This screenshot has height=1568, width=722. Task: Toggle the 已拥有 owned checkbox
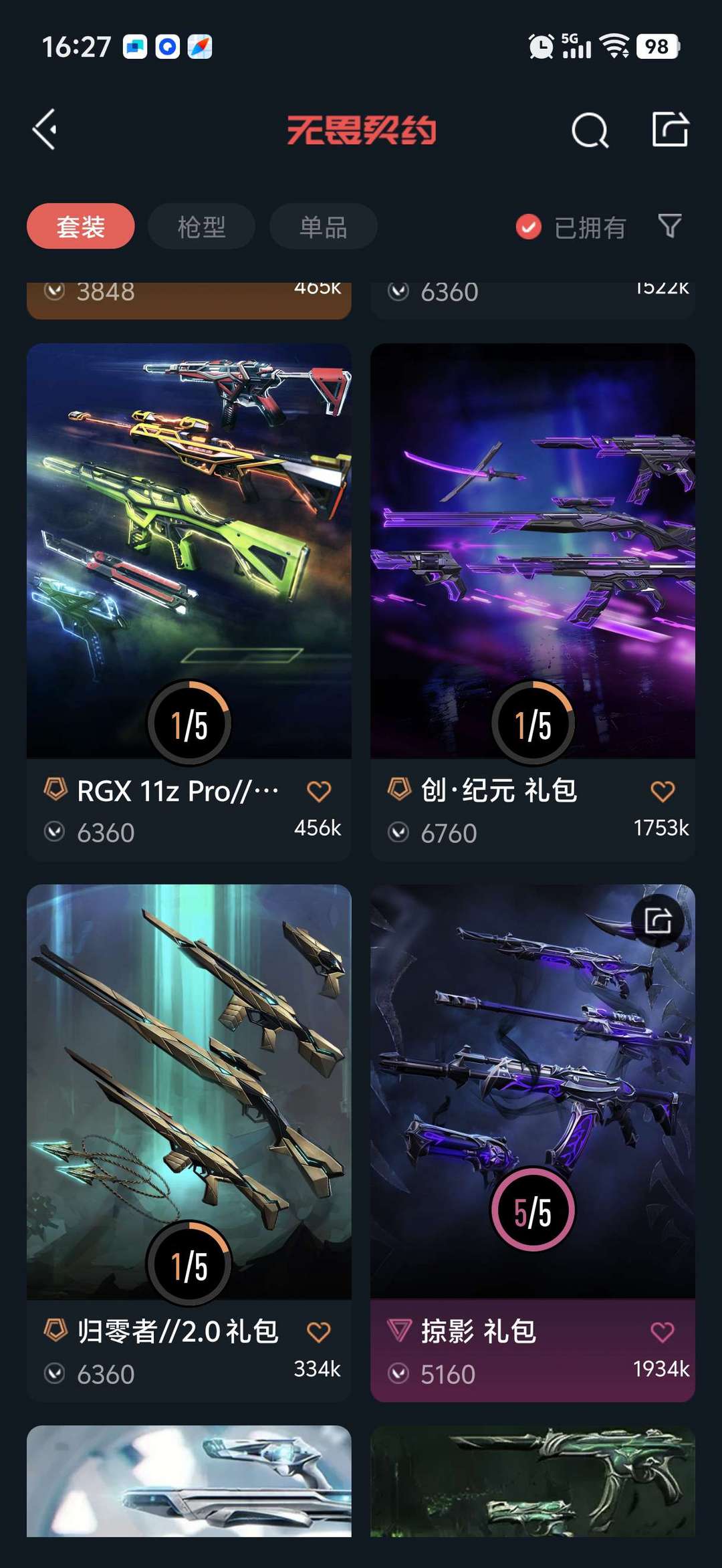528,227
